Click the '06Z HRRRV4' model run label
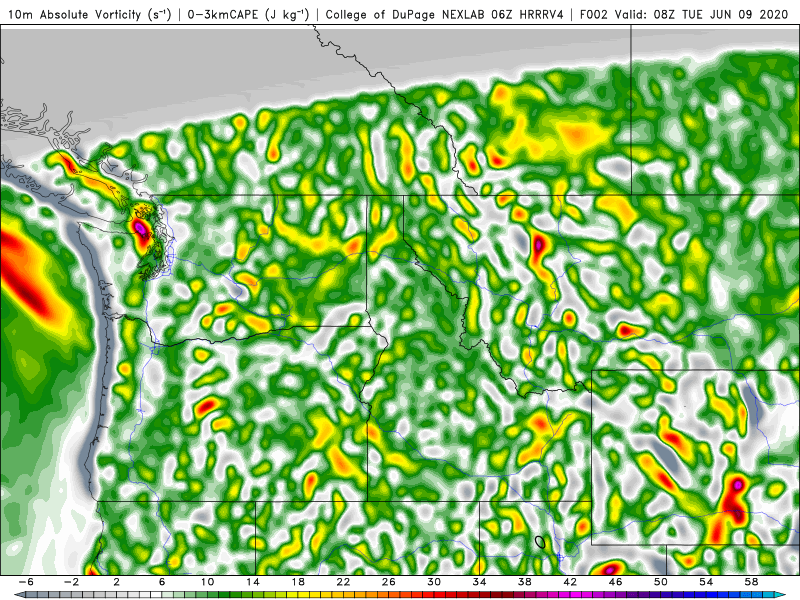The image size is (800, 600). (x=527, y=14)
